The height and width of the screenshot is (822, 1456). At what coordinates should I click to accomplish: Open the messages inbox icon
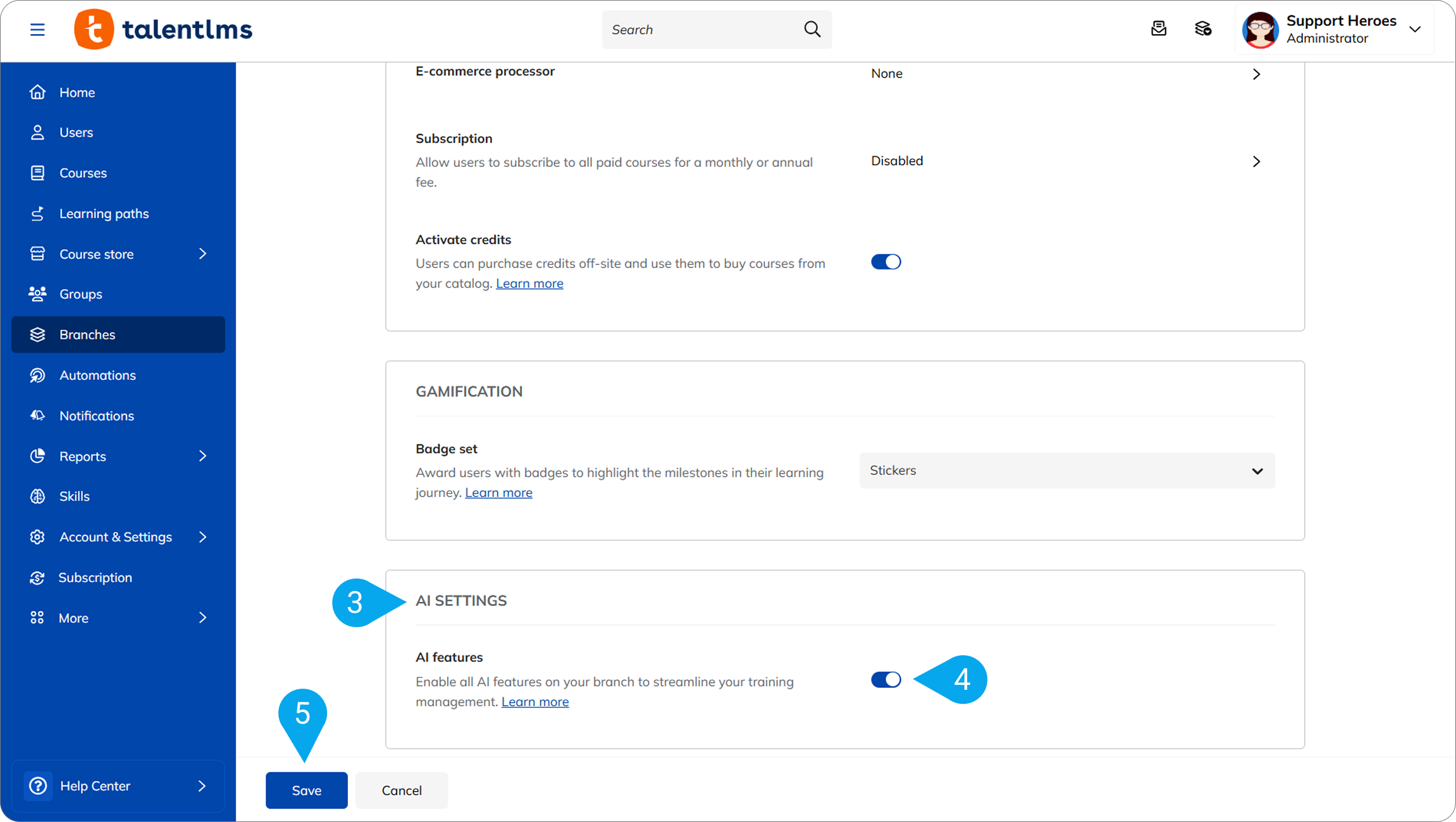pyautogui.click(x=1158, y=29)
